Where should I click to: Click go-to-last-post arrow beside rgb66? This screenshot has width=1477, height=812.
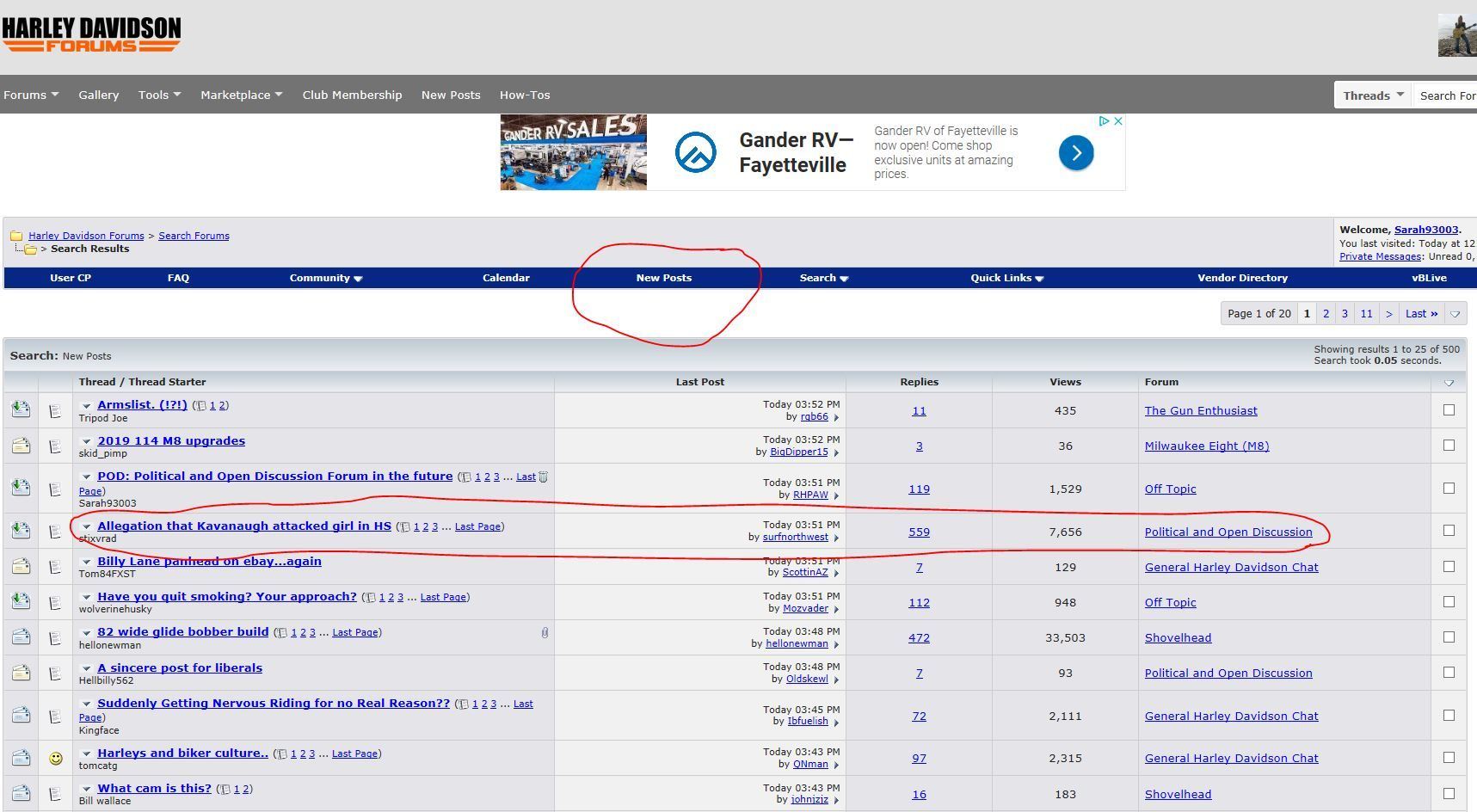point(836,417)
